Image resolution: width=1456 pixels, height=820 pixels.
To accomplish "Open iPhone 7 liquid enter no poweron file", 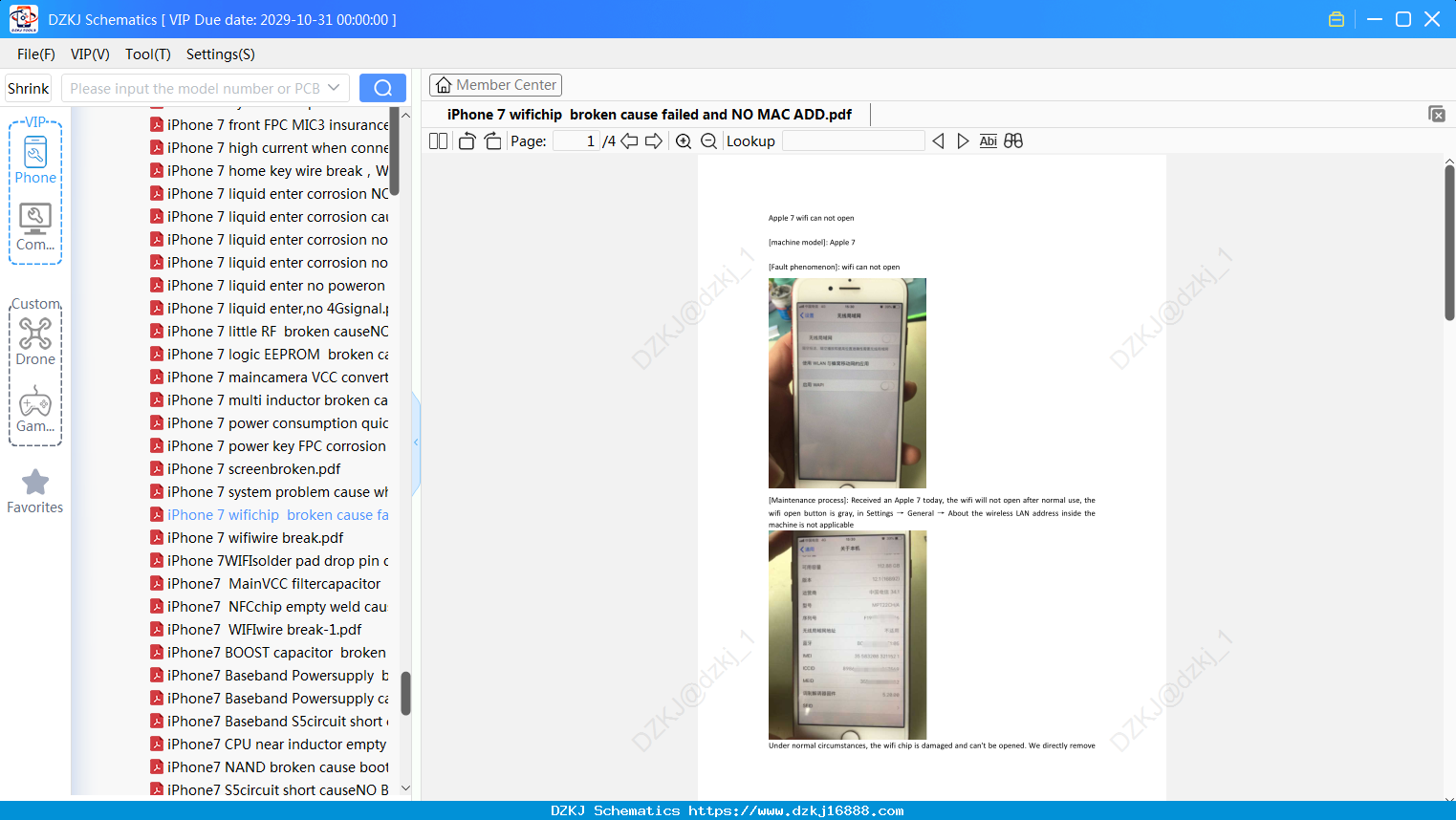I will [x=270, y=286].
